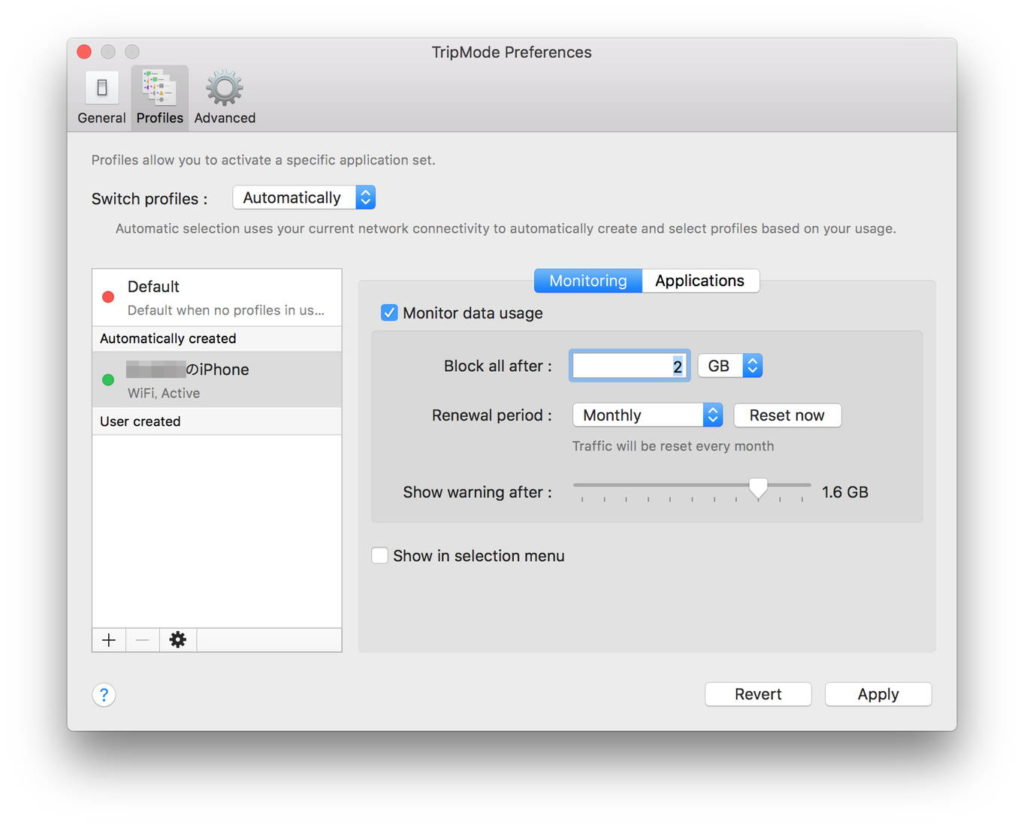Apply the preference changes
1024x827 pixels.
pos(878,694)
